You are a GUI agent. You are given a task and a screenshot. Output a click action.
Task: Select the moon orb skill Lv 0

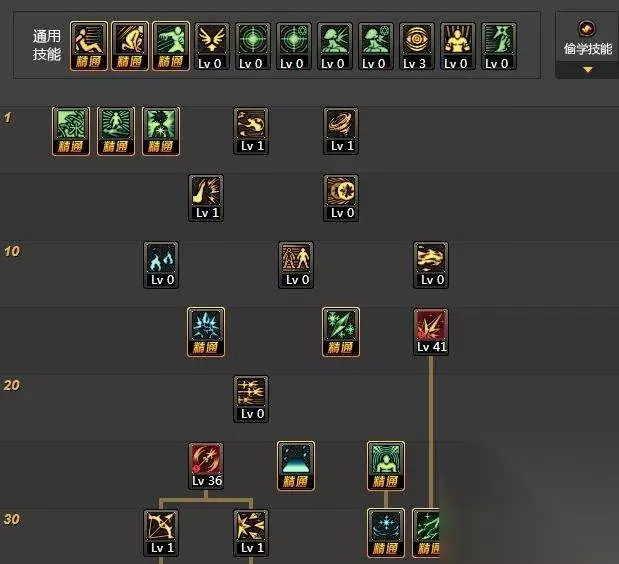(x=341, y=198)
